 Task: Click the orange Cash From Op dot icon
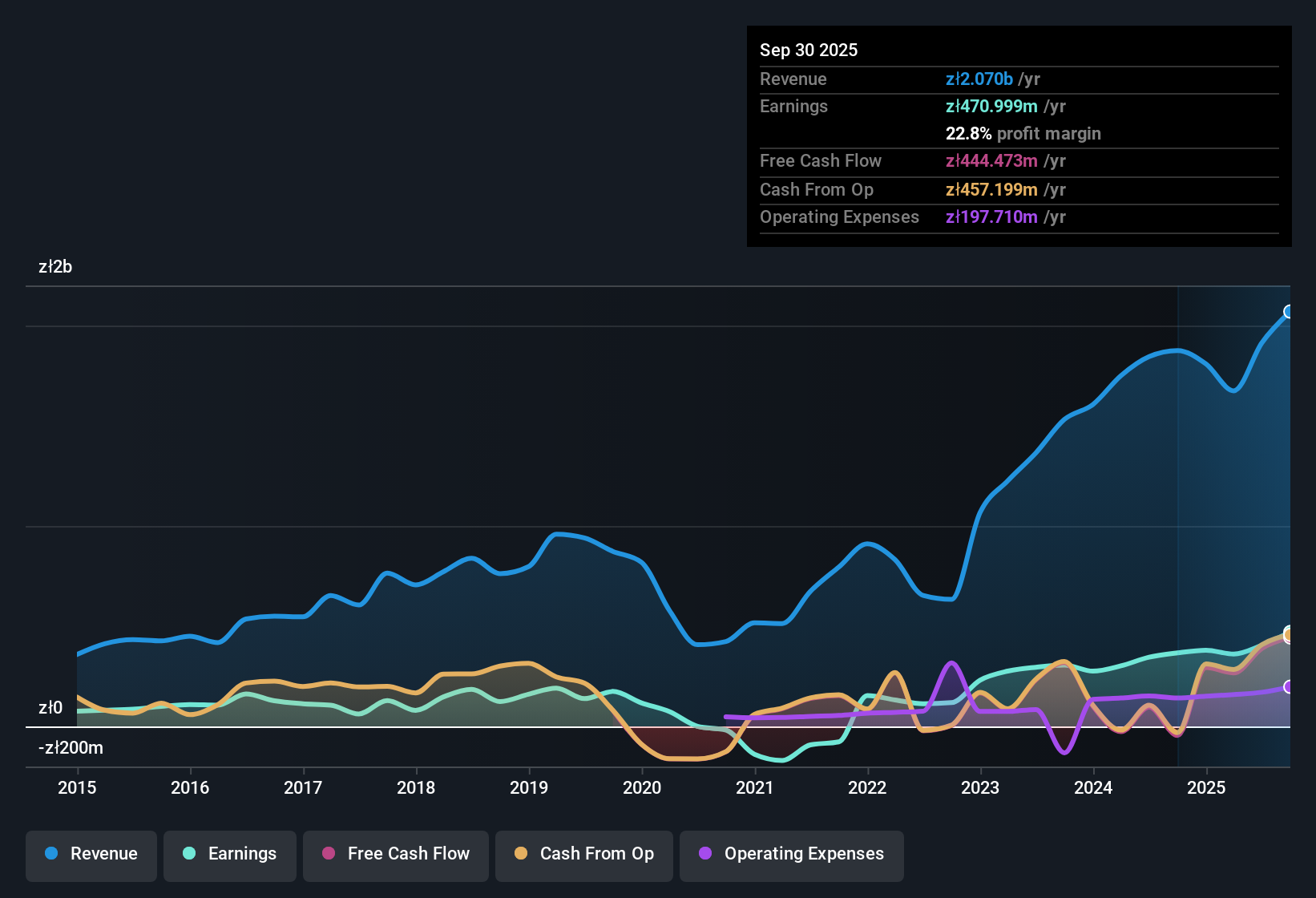point(520,854)
